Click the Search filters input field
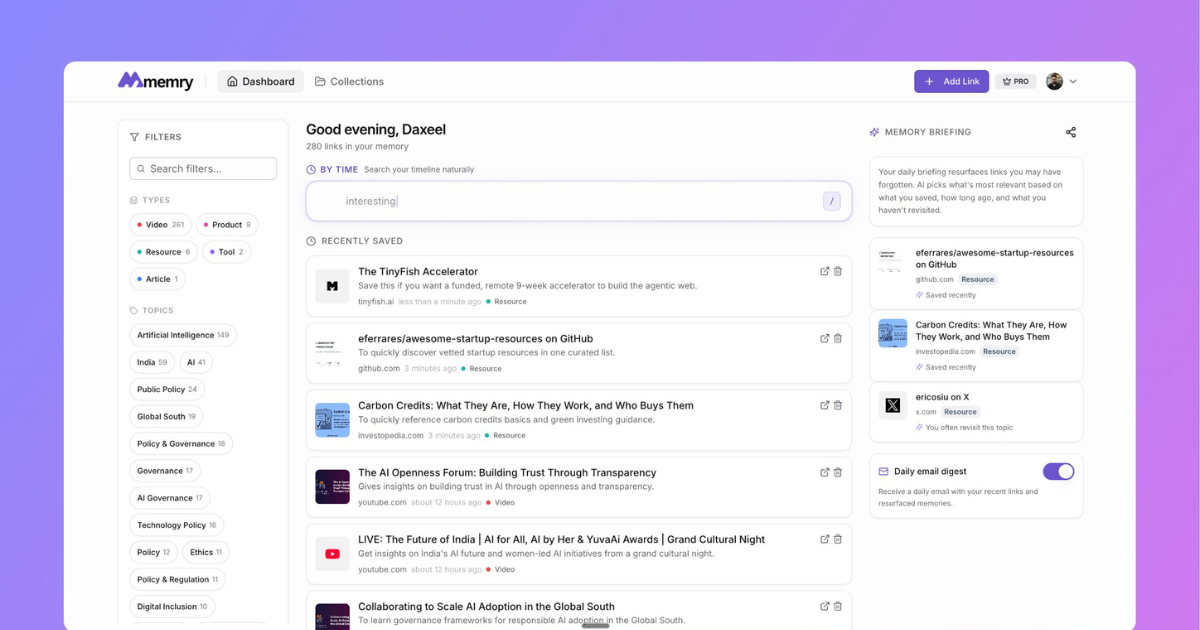 tap(203, 169)
